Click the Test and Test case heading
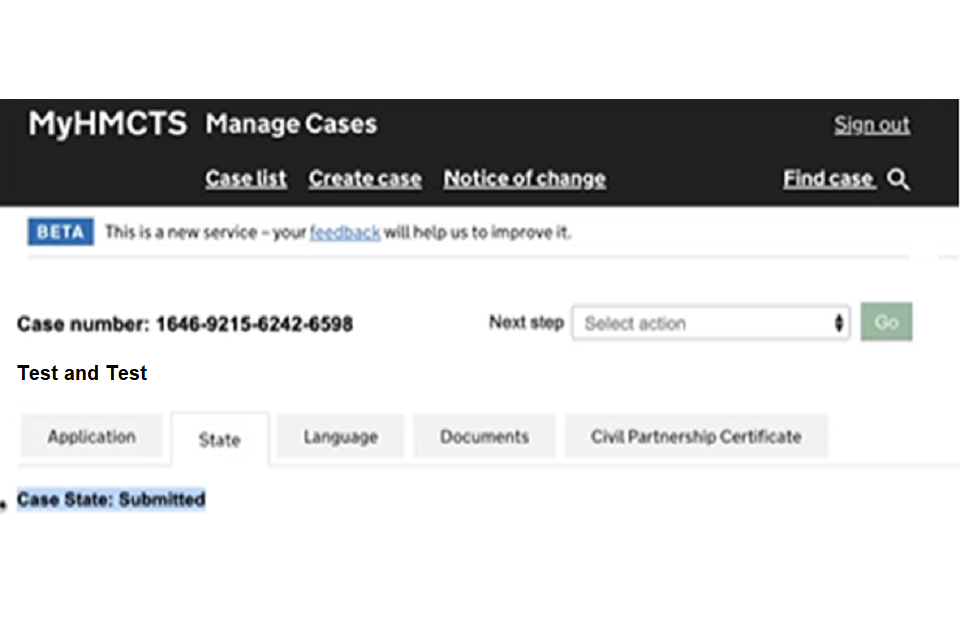960x640 pixels. pyautogui.click(x=82, y=373)
